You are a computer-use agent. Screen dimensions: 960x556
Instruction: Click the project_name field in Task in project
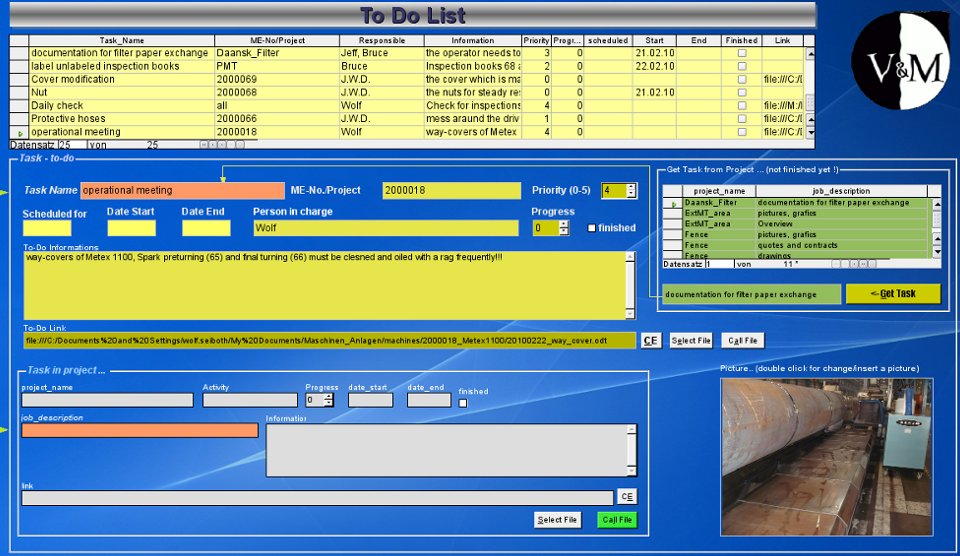107,400
